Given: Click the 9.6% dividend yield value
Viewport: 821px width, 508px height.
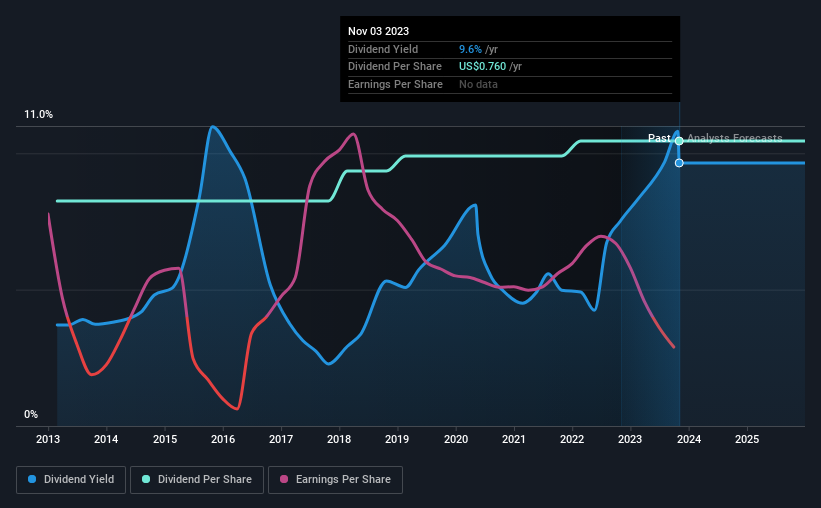Looking at the screenshot, I should (470, 49).
